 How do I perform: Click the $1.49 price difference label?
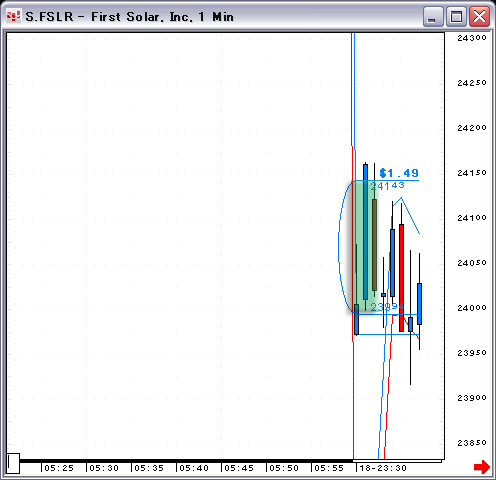coord(399,173)
